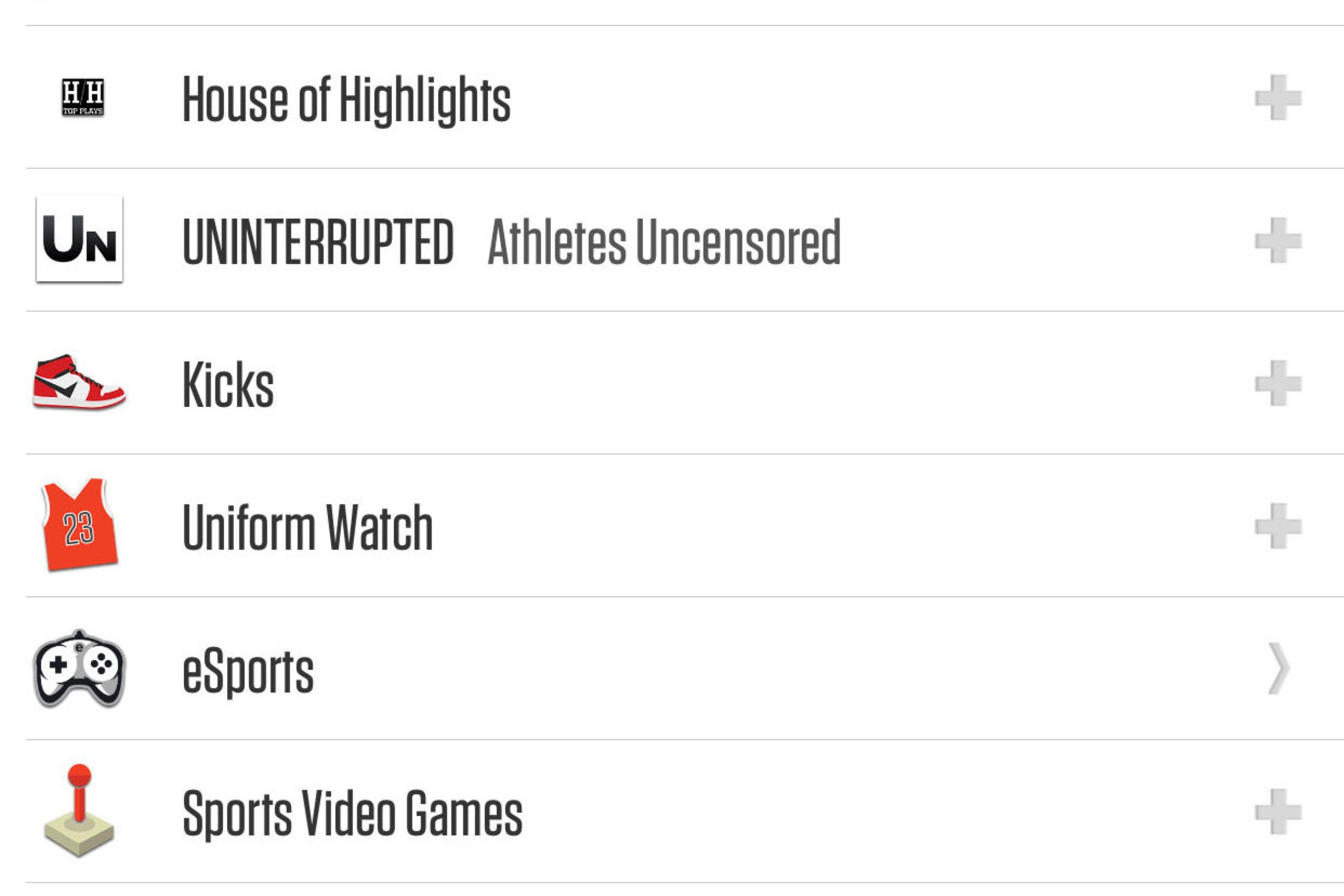Select the Uniform Watch label
1344x896 pixels.
(308, 528)
